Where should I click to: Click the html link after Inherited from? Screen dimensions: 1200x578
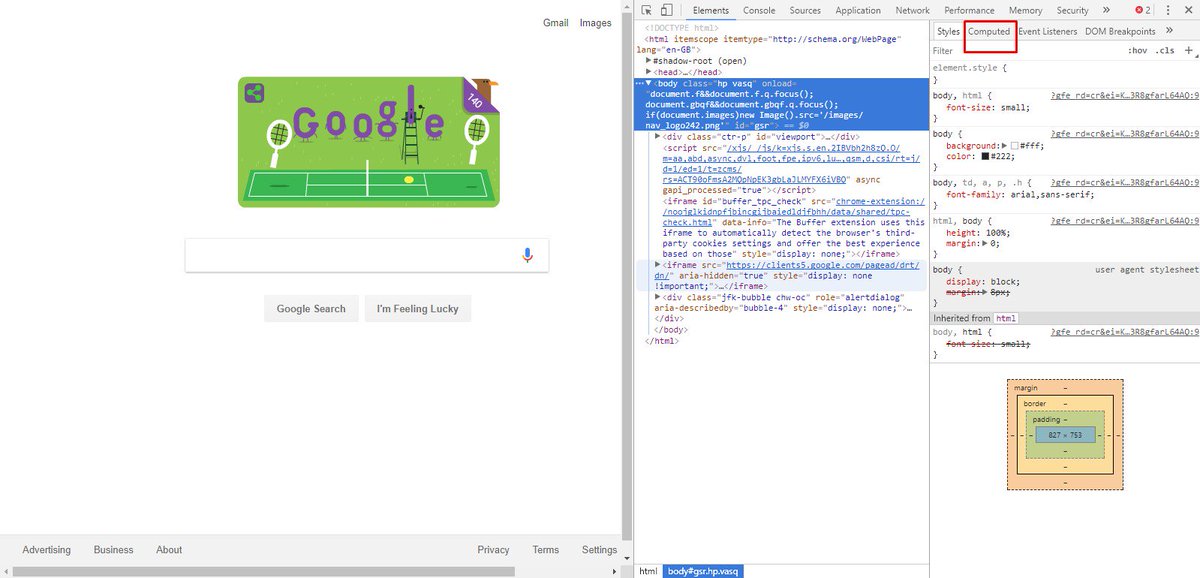coord(1006,318)
